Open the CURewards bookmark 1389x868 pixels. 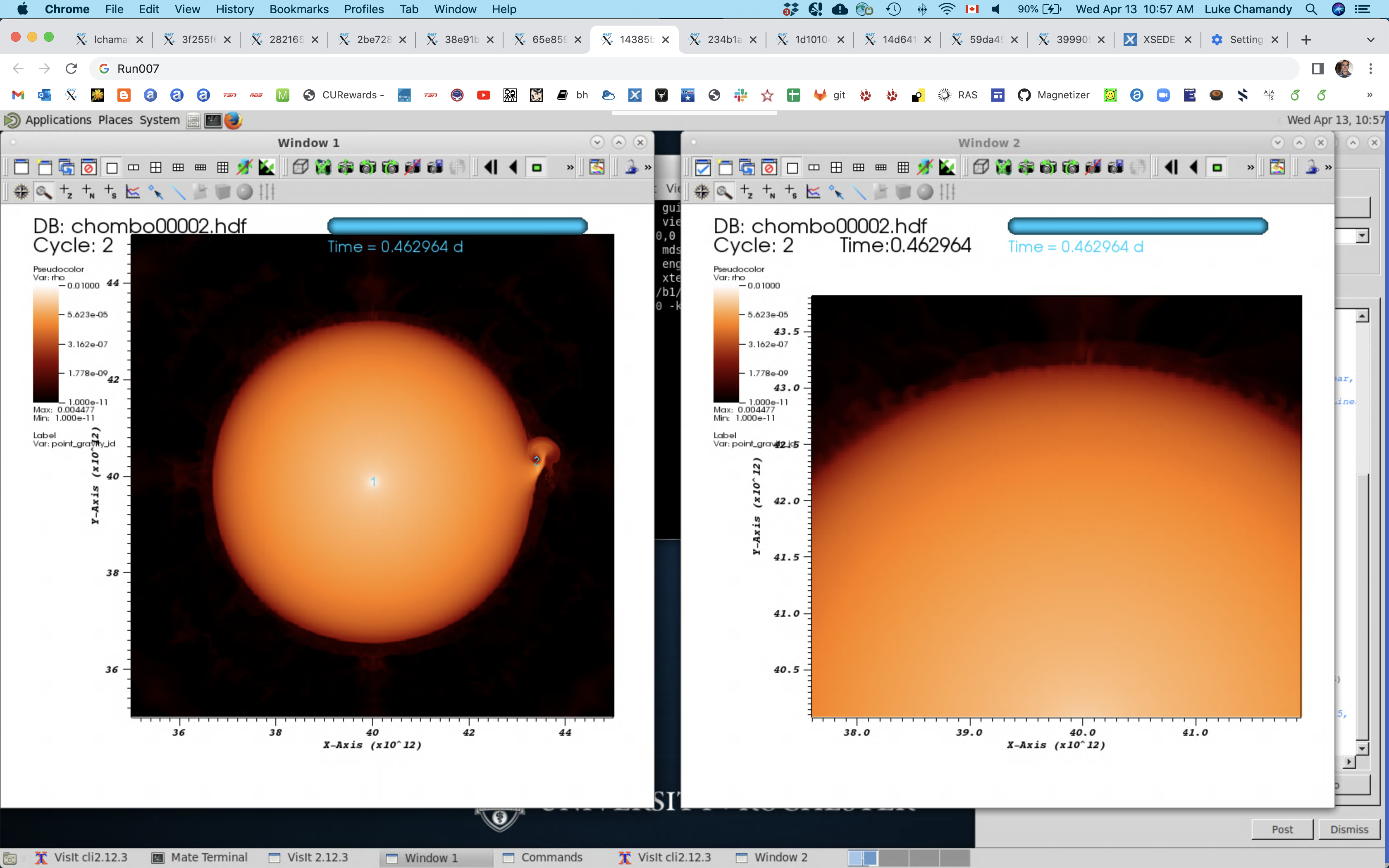coord(344,95)
